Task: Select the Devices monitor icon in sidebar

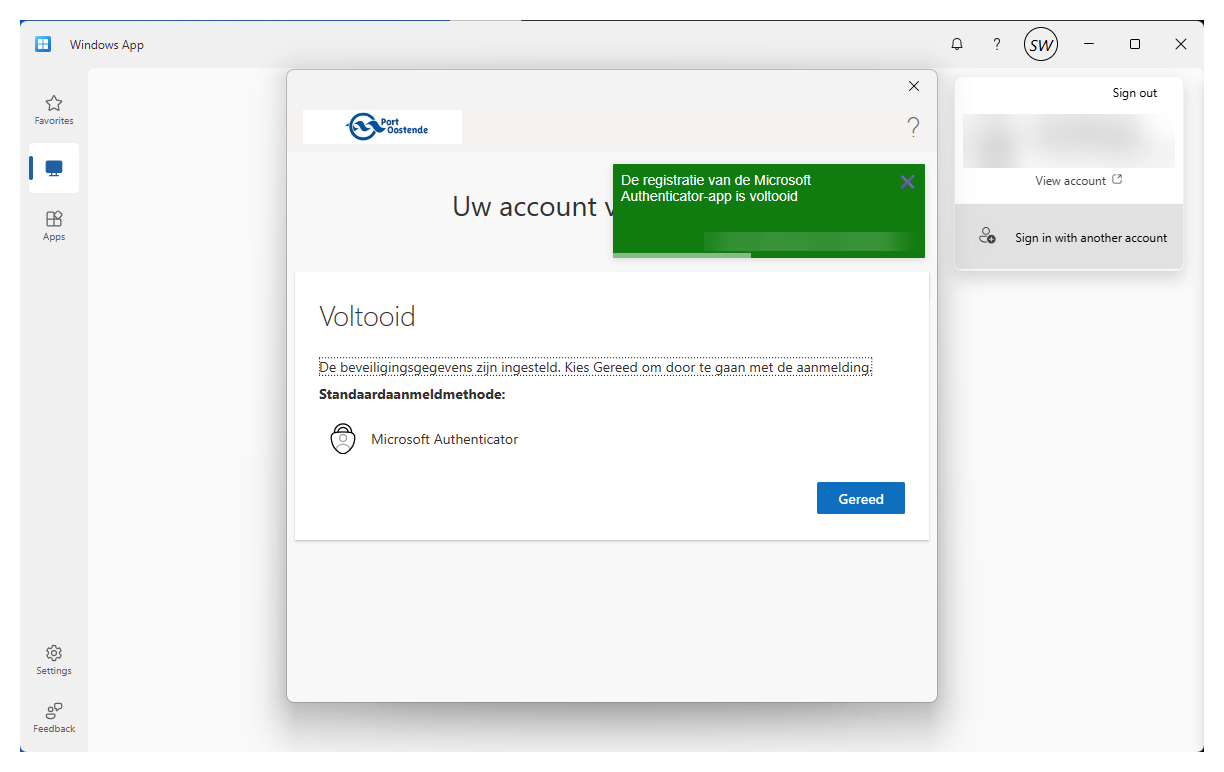Action: pyautogui.click(x=54, y=168)
